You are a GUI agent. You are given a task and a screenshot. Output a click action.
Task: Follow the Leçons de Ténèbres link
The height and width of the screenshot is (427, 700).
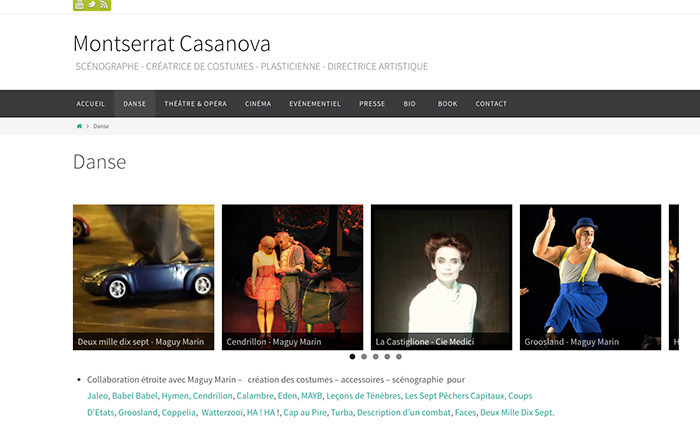(363, 396)
